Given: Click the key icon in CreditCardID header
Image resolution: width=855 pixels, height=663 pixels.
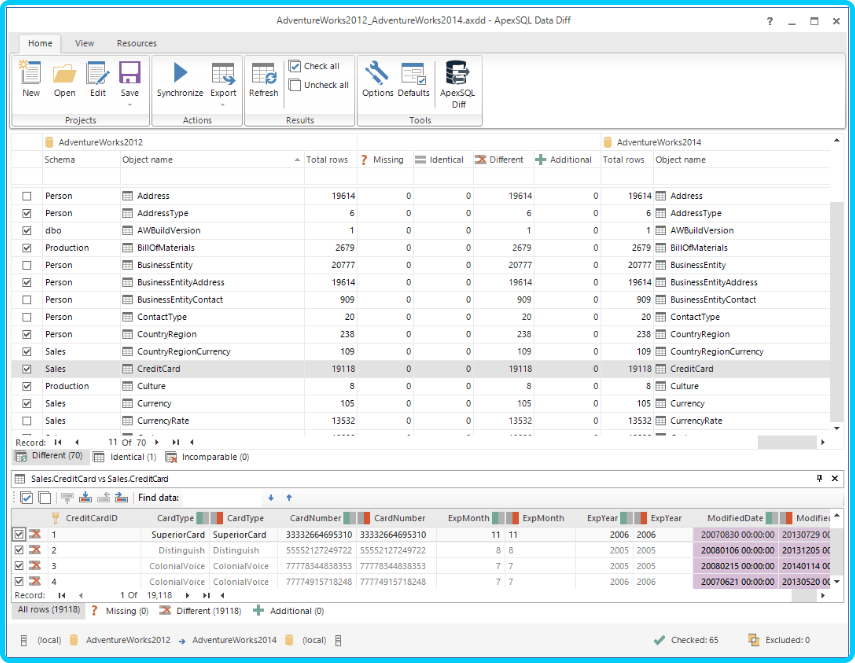Looking at the screenshot, I should [55, 518].
